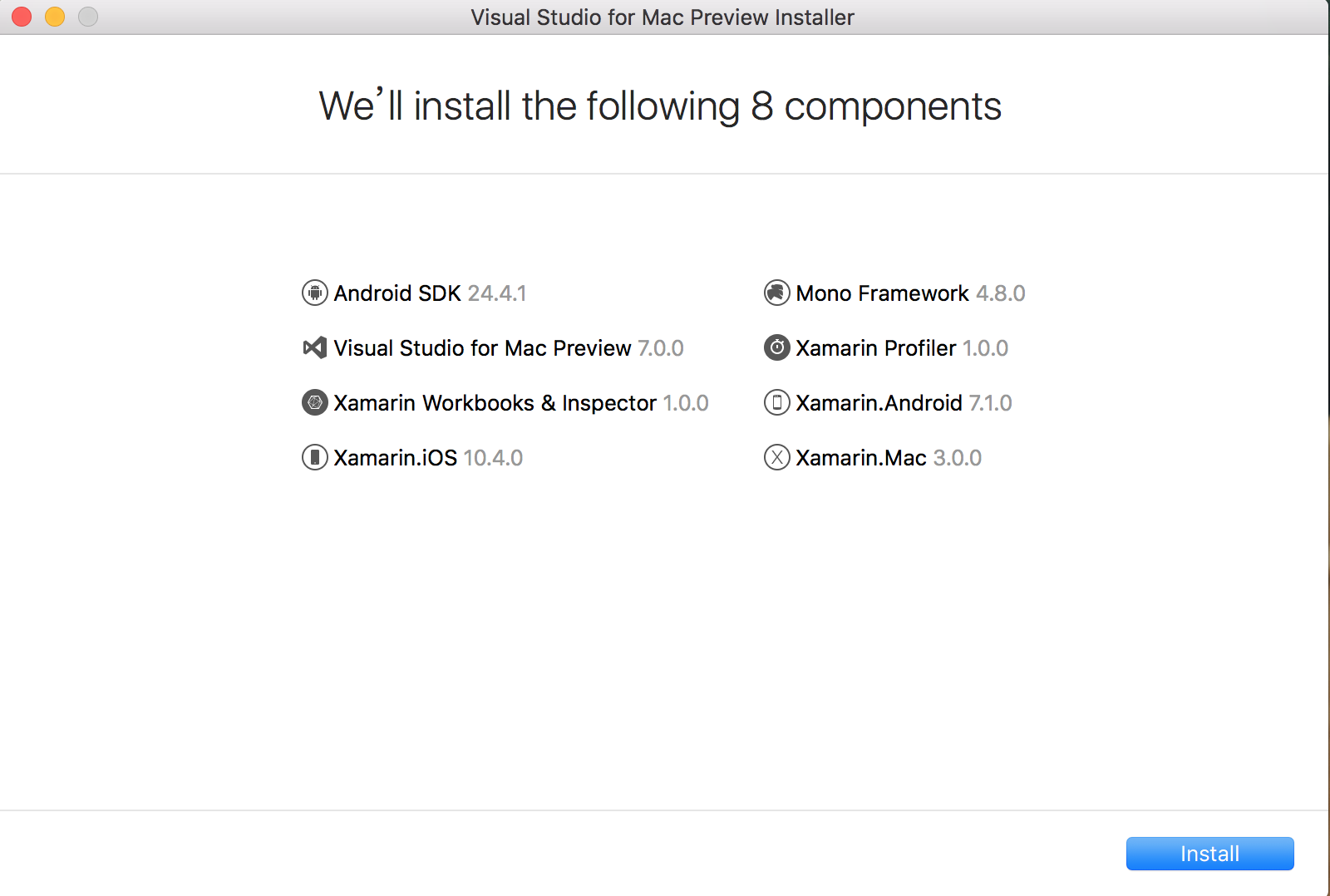This screenshot has width=1330, height=896.
Task: Click the Xamarin Workbooks & Inspector icon
Action: click(314, 402)
